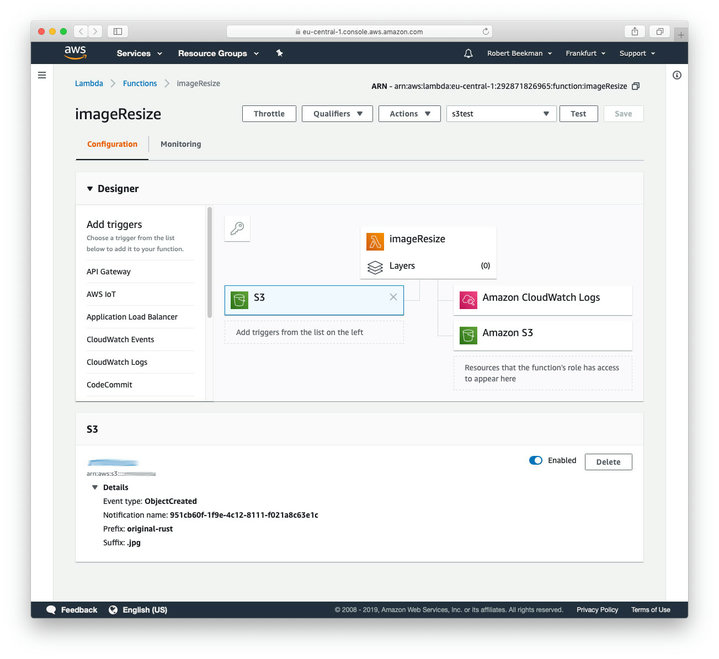Open the Terms of Use link
Image resolution: width=719 pixels, height=659 pixels.
(650, 609)
